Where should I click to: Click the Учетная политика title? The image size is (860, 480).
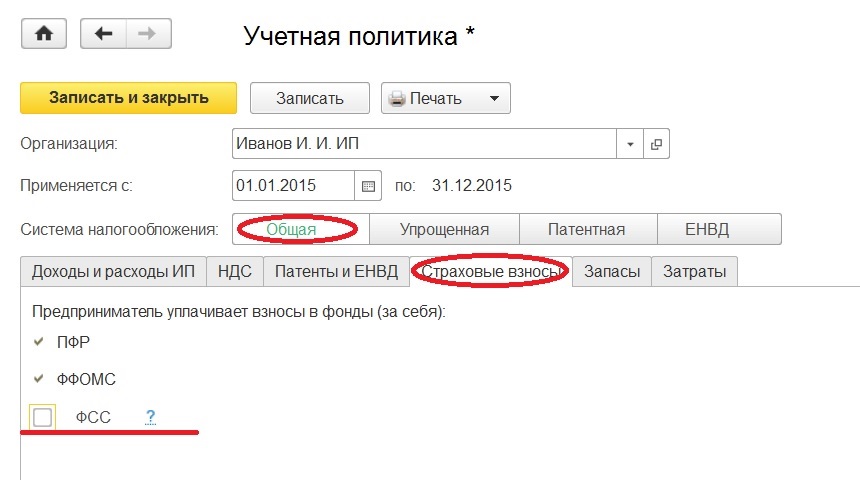359,36
